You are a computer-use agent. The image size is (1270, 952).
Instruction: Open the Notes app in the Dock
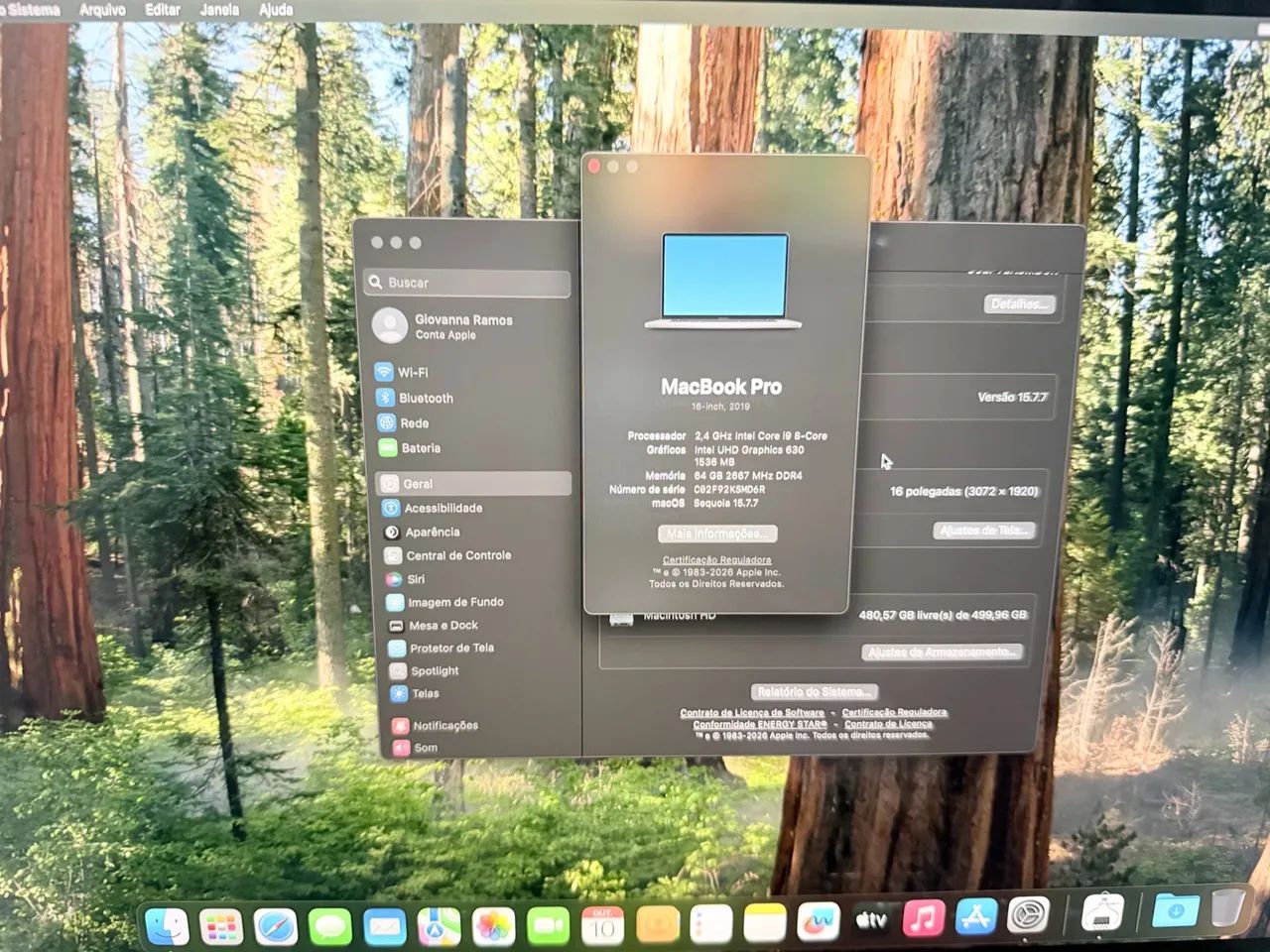[765, 924]
